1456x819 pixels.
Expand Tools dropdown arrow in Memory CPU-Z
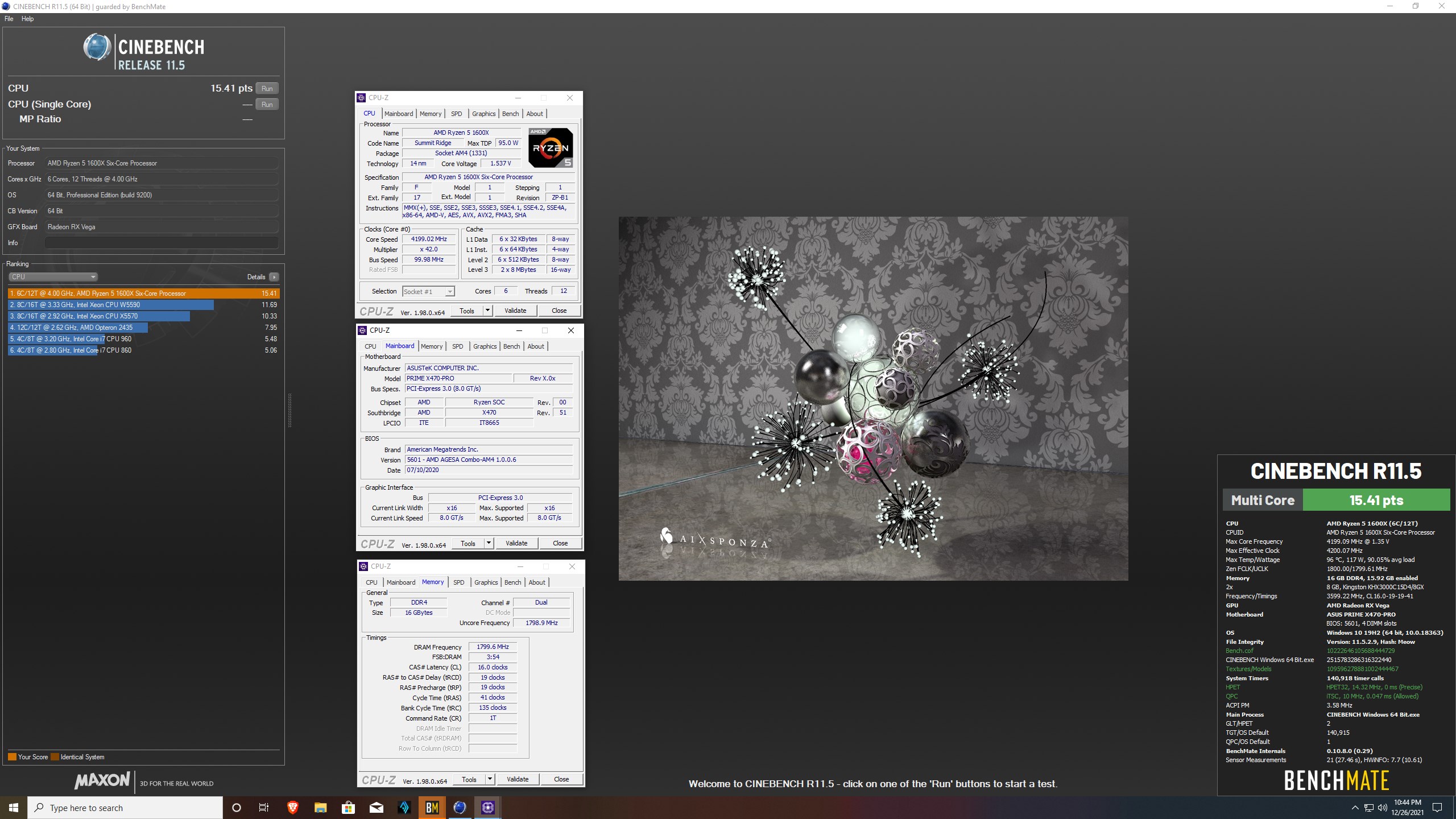[490, 779]
